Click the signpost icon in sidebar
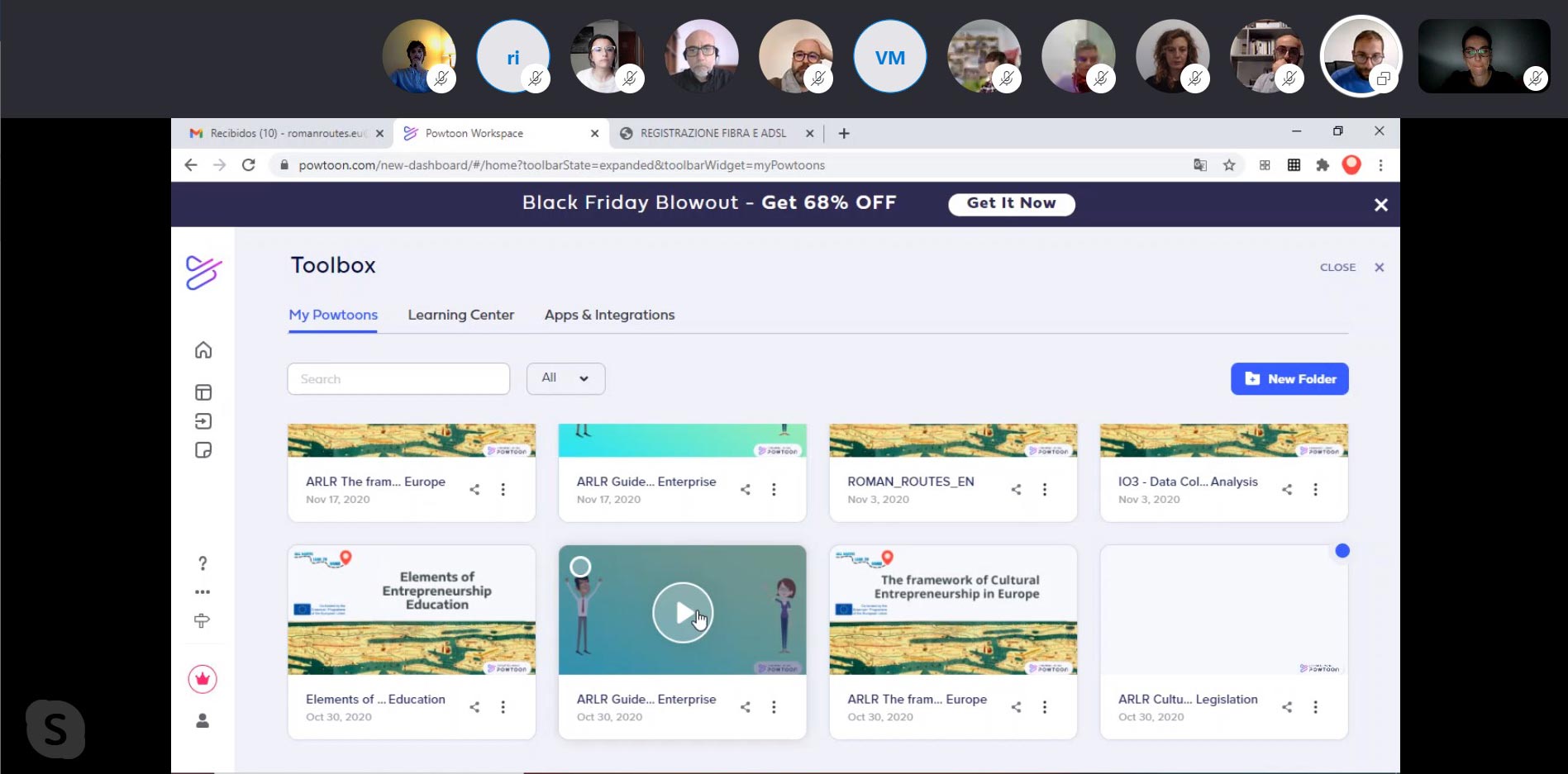 pyautogui.click(x=202, y=620)
